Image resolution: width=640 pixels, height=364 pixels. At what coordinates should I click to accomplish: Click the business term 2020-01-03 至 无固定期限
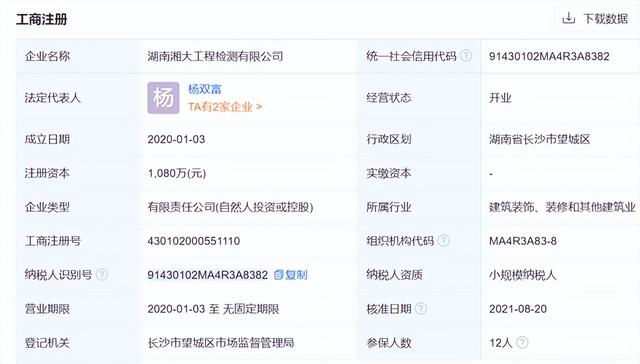[x=213, y=309]
